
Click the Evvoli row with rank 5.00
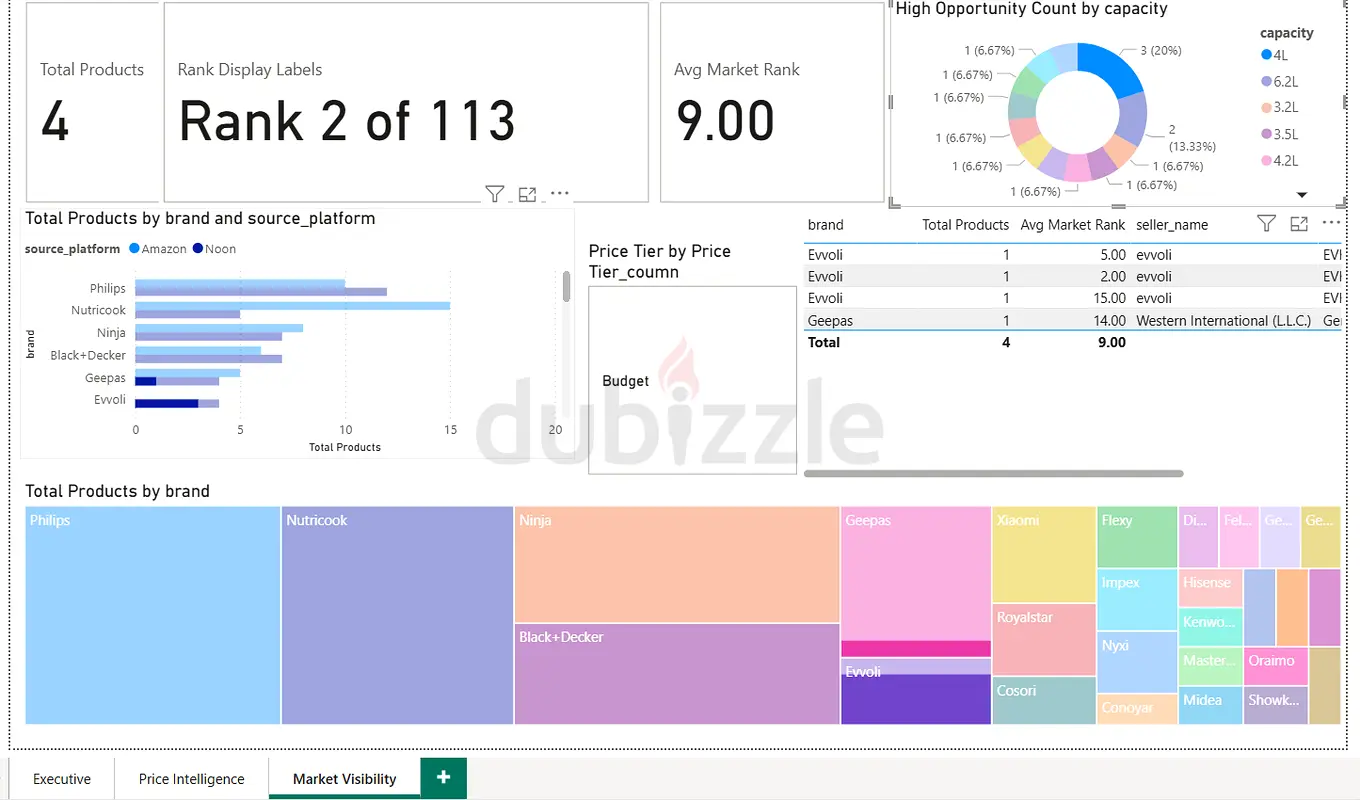(1073, 255)
